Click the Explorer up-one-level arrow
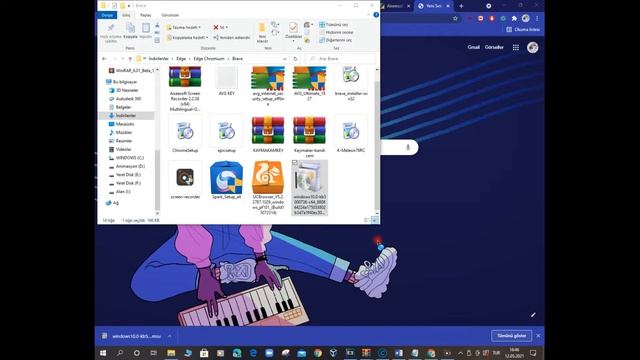Screen dimensions: 640x360 (x=130, y=59)
